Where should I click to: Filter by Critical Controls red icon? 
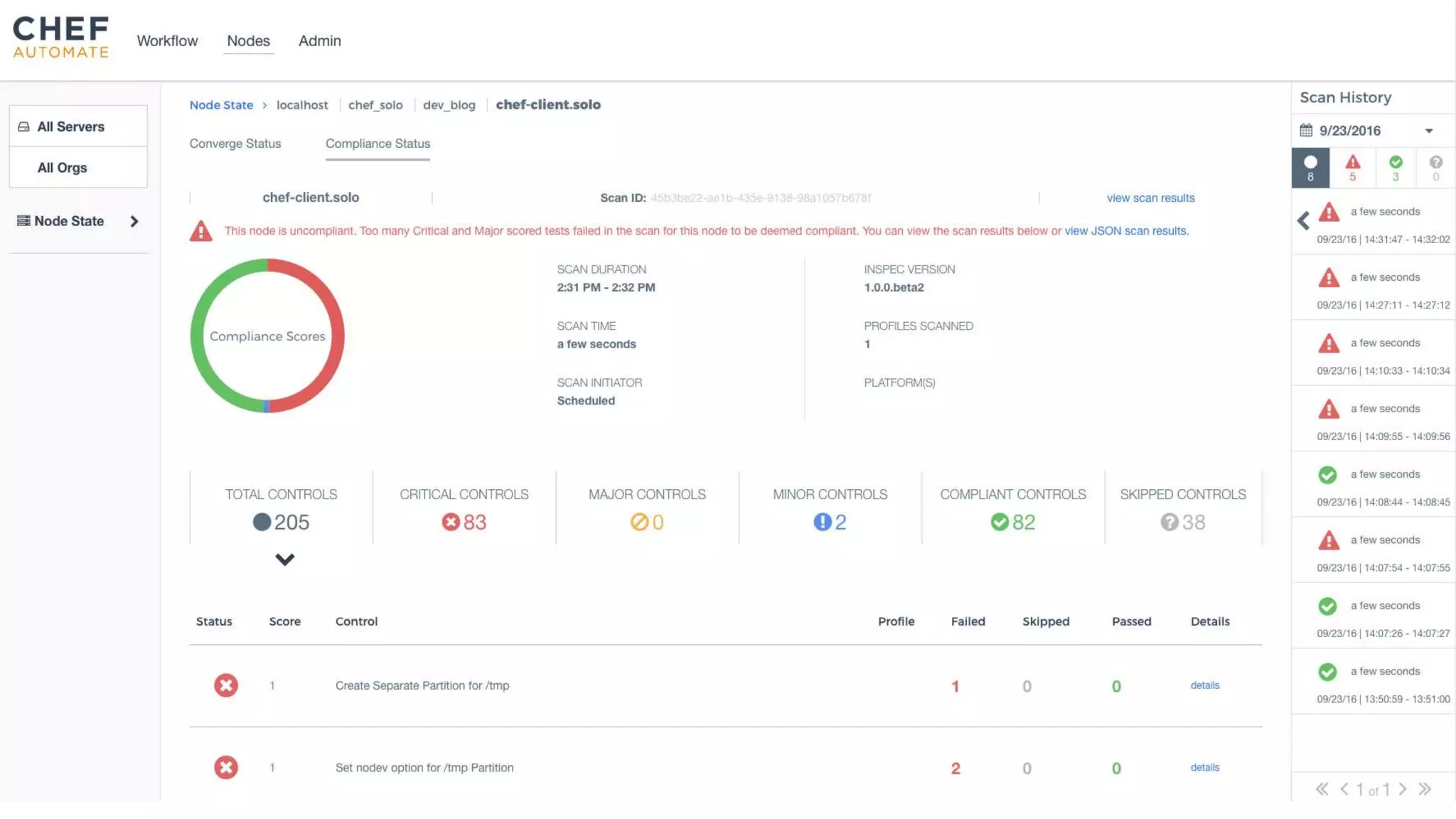pyautogui.click(x=451, y=522)
